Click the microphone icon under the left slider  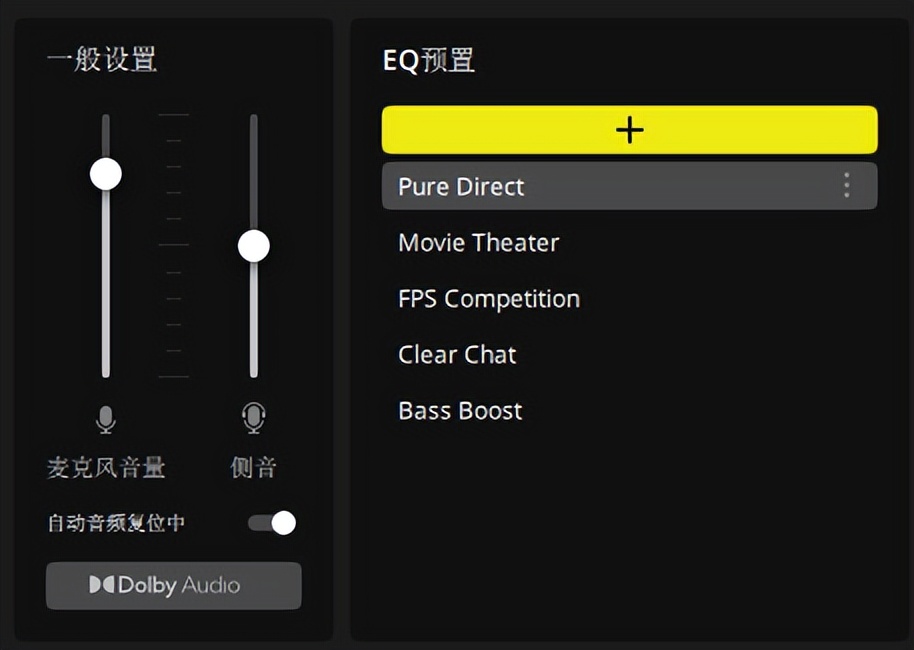pyautogui.click(x=106, y=419)
